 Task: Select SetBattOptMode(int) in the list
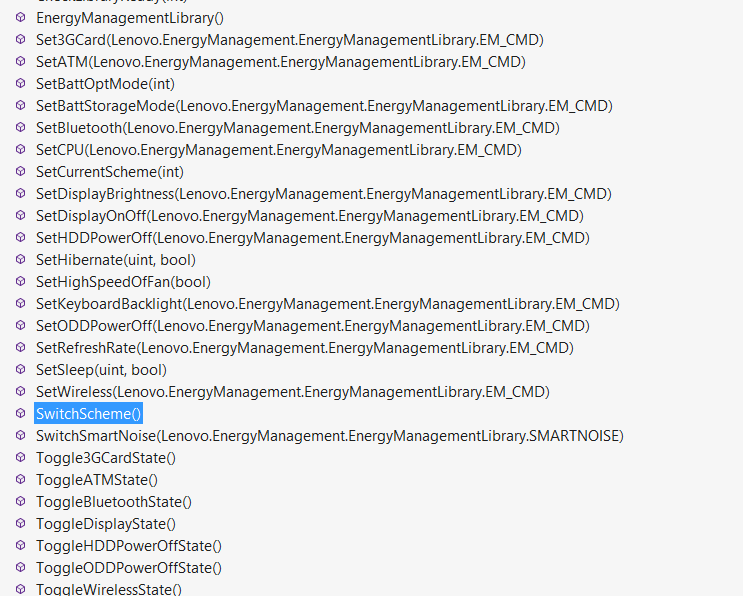(105, 84)
